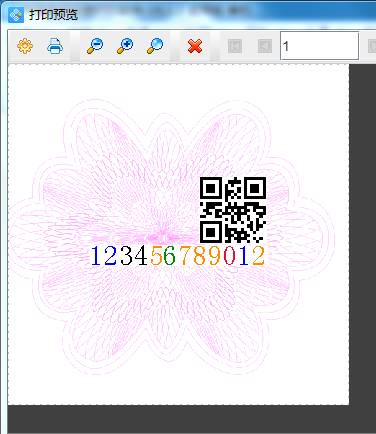Image resolution: width=376 pixels, height=434 pixels.
Task: Click the next page button beside page field
Action: point(372,46)
